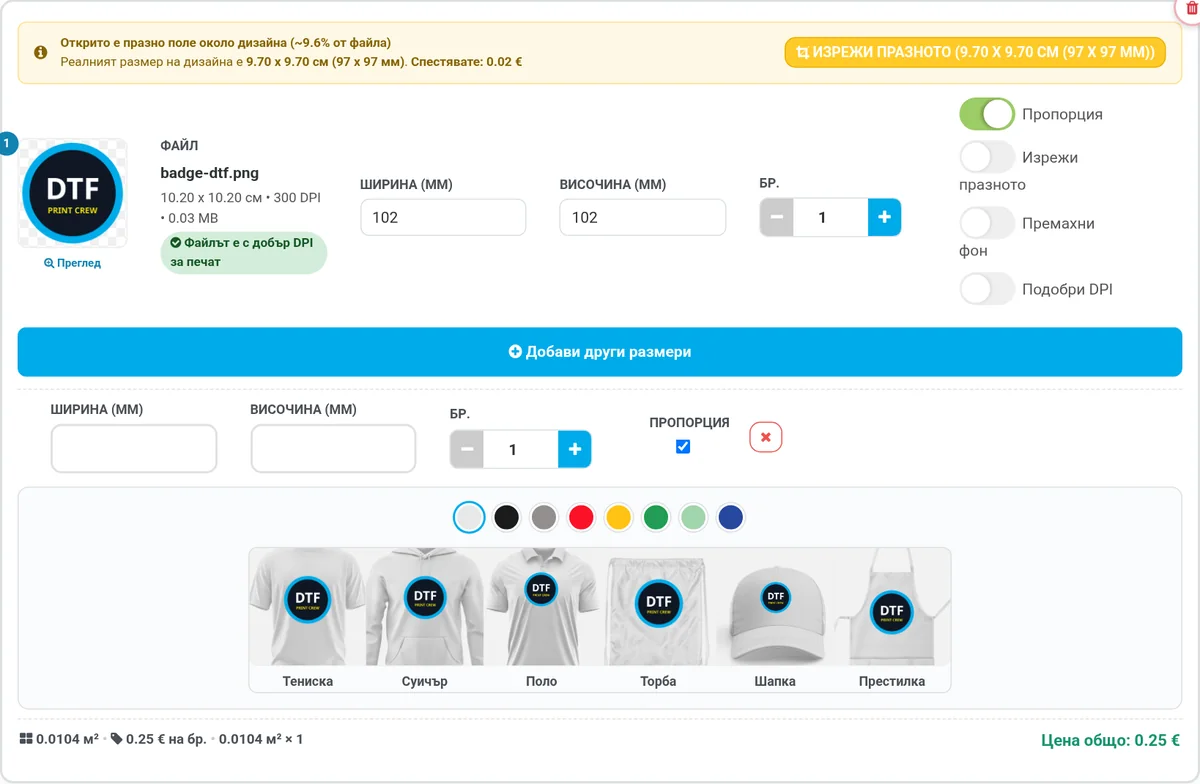Toggle the Пропорция switch off

point(987,114)
